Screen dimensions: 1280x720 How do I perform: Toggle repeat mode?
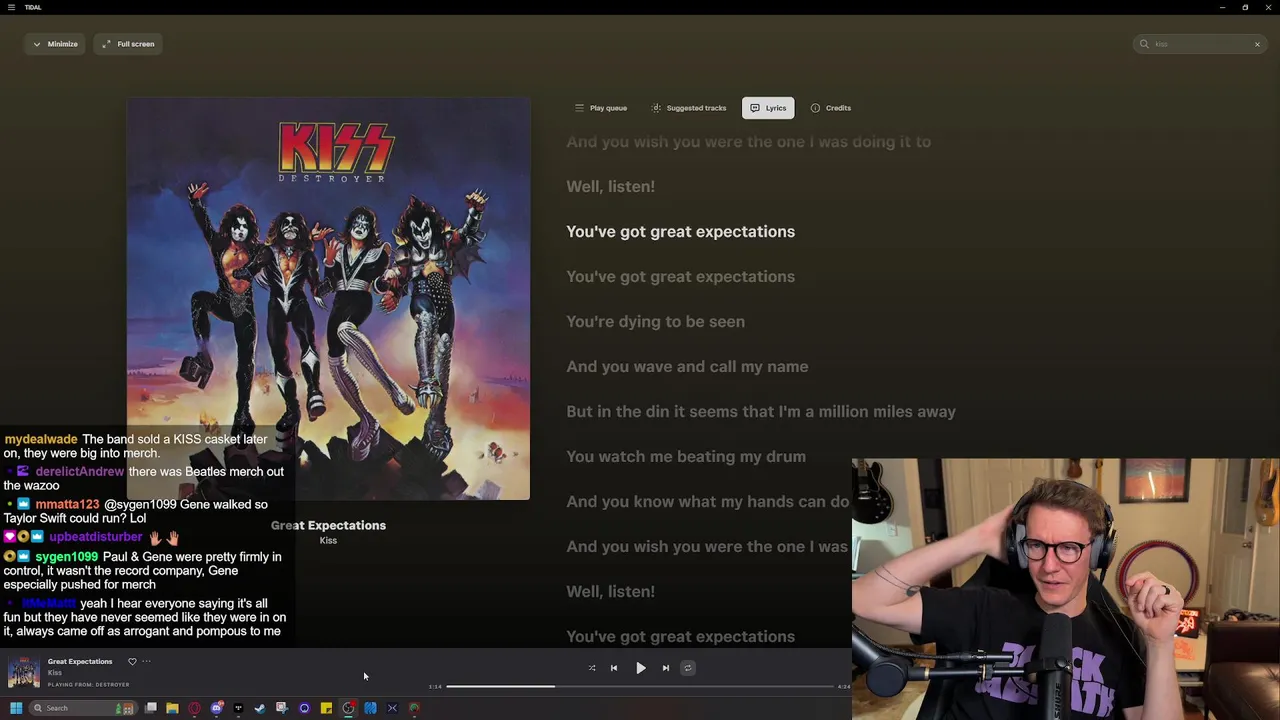pos(688,668)
